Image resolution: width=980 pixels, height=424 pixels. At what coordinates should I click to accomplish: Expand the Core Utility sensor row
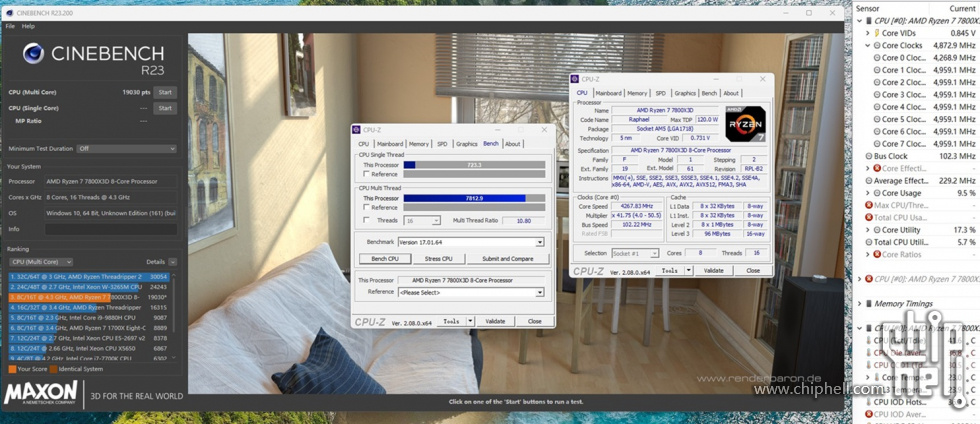(x=868, y=230)
